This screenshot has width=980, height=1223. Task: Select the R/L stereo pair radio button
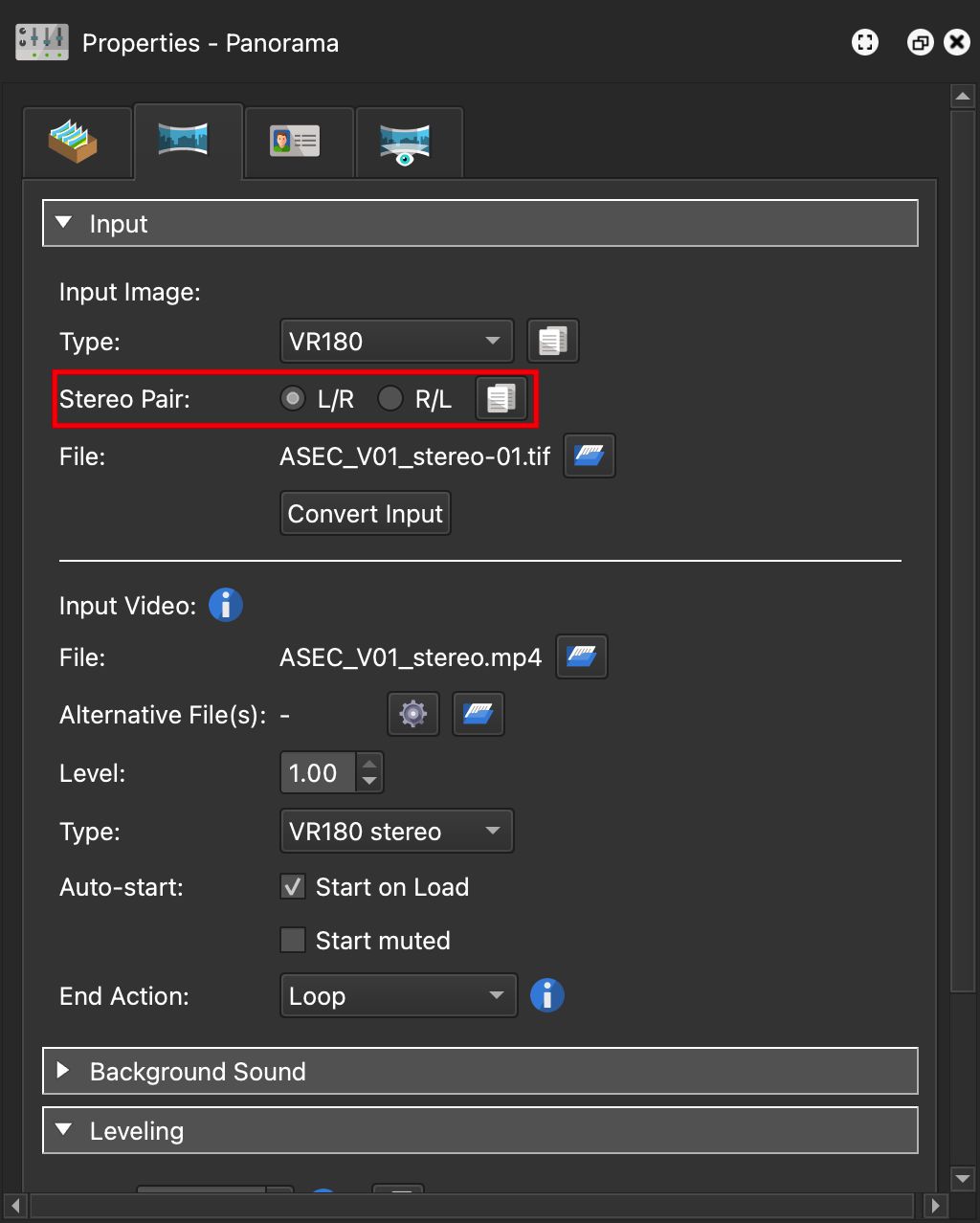390,398
